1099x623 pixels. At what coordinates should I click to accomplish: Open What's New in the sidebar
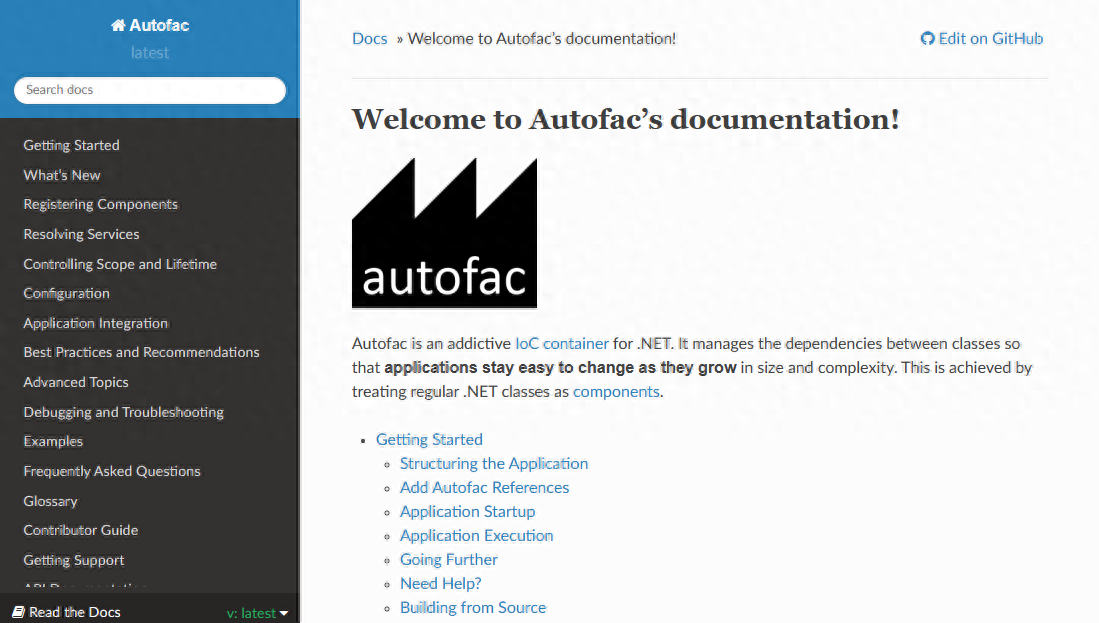62,175
